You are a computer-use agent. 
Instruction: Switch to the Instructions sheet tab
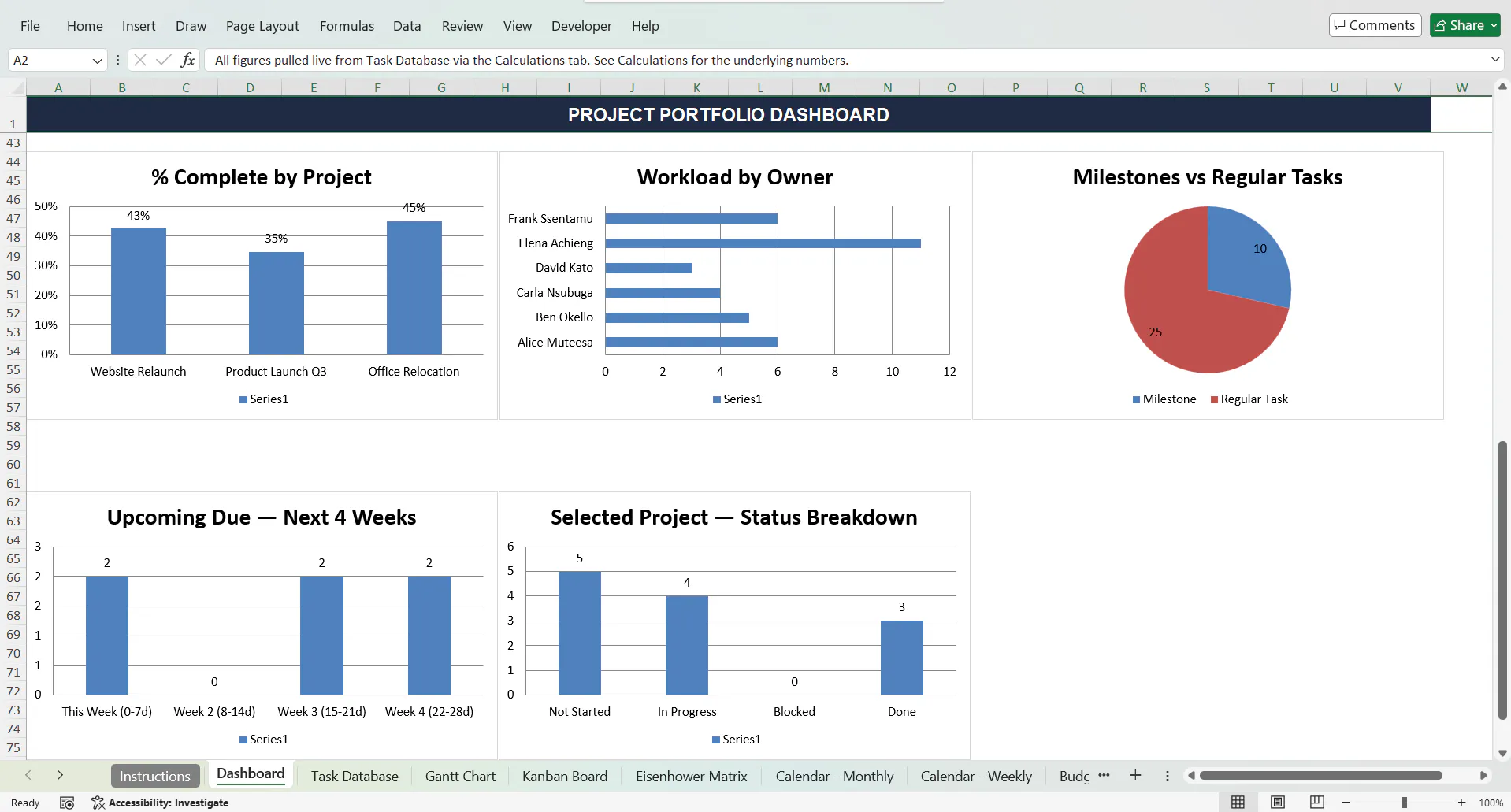[x=154, y=776]
